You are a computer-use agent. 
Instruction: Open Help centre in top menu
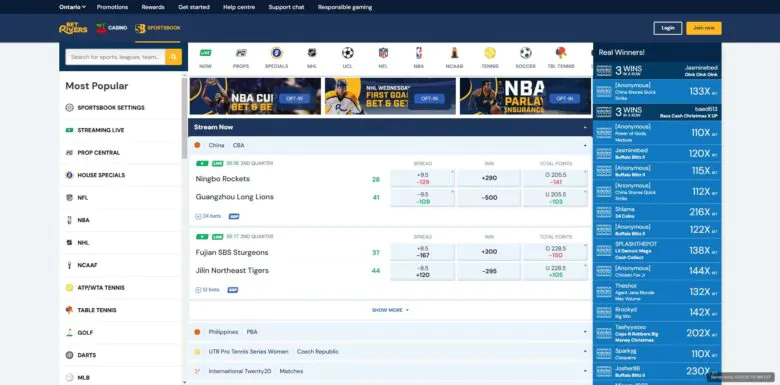coord(239,7)
